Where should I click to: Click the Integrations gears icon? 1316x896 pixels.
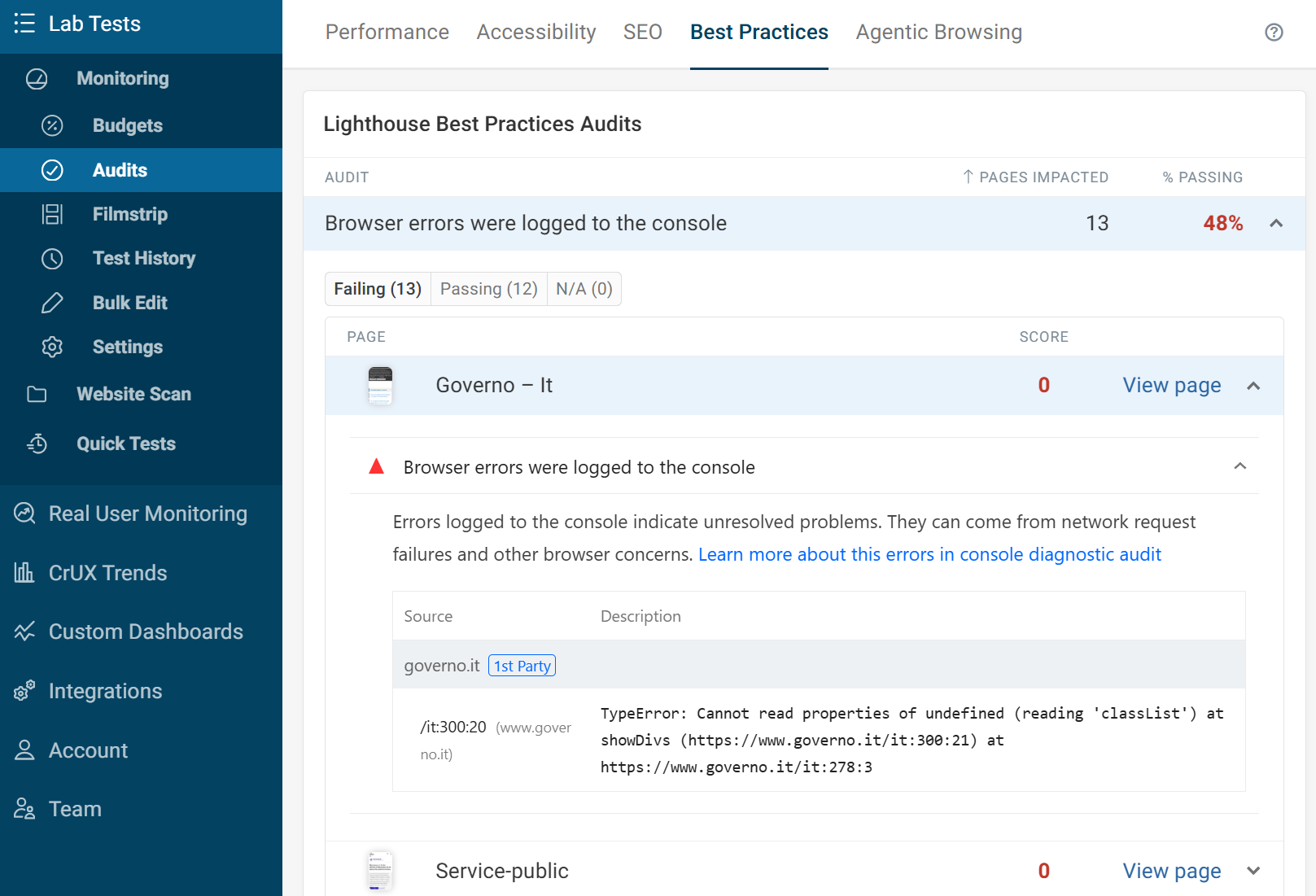pyautogui.click(x=24, y=691)
